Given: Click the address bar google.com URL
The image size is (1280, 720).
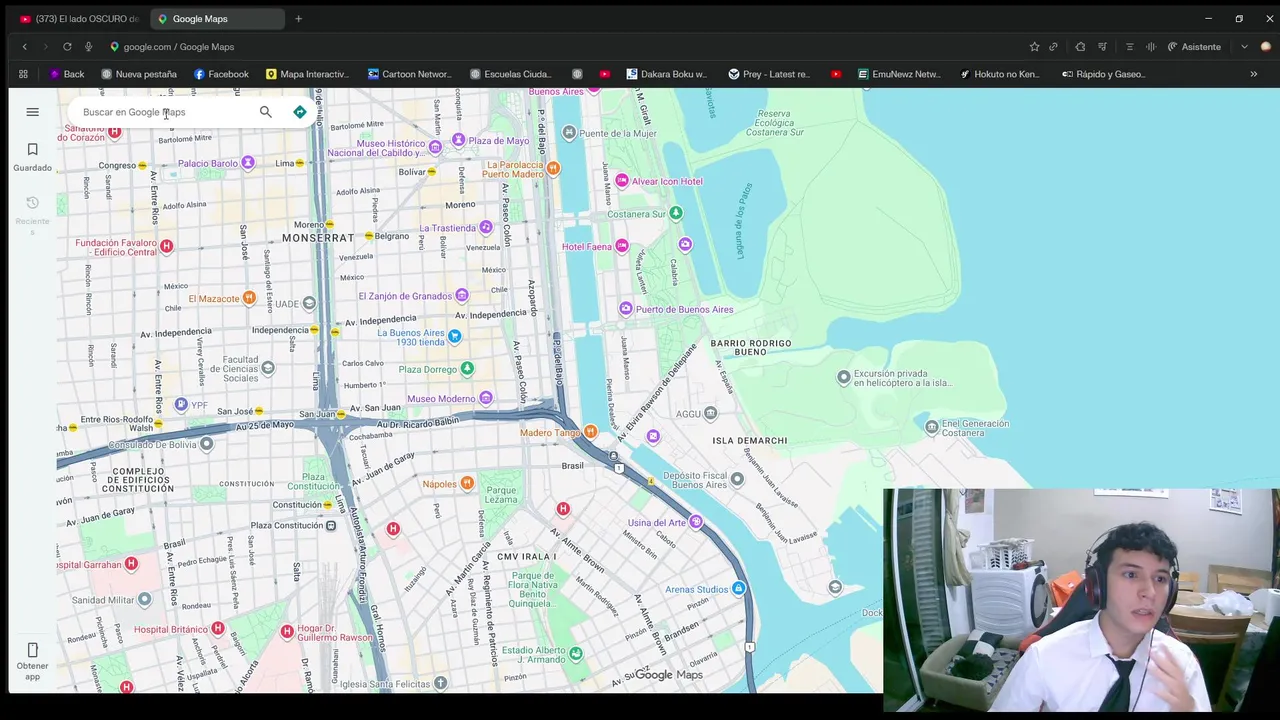Looking at the screenshot, I should pos(178,47).
